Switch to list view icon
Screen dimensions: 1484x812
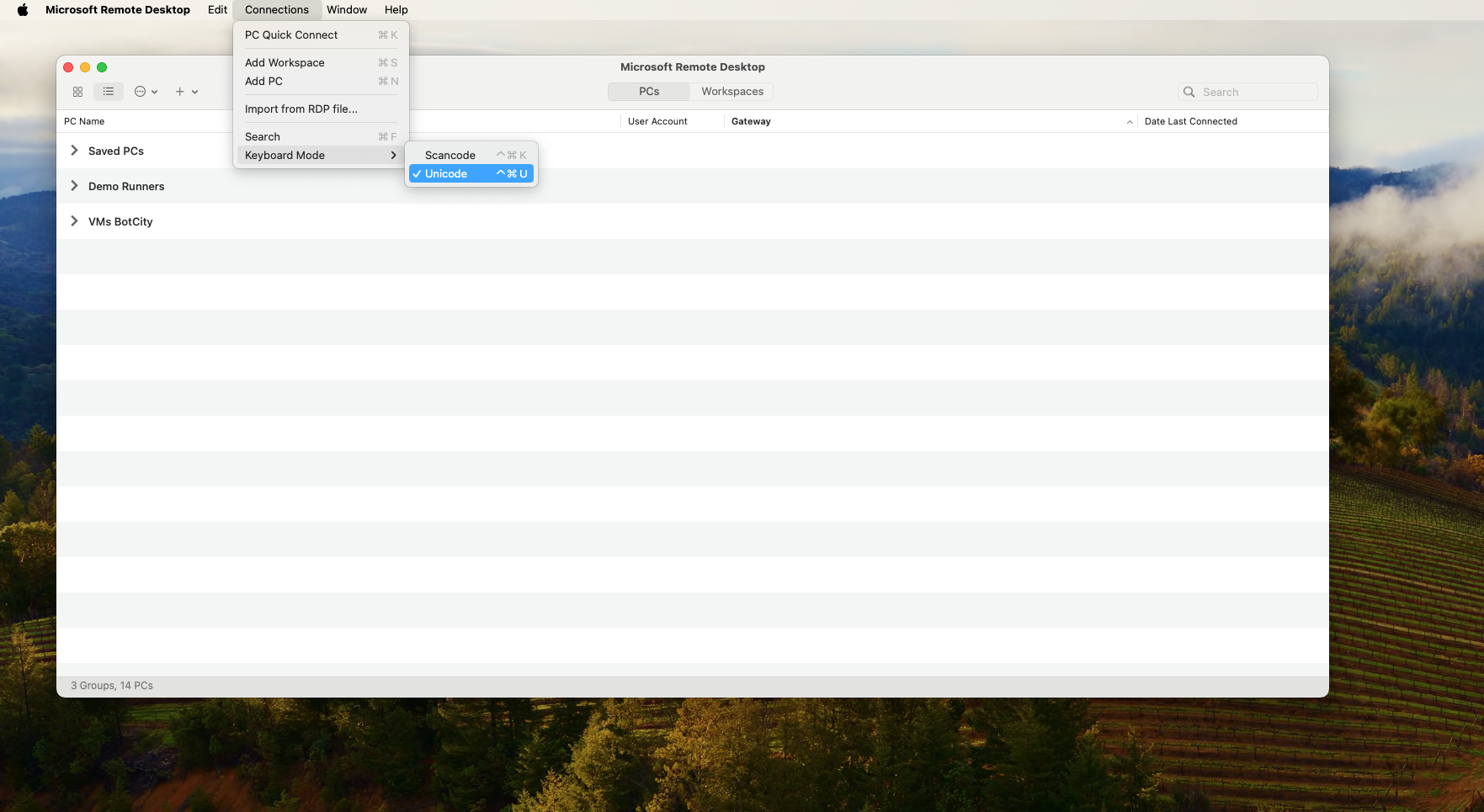109,92
